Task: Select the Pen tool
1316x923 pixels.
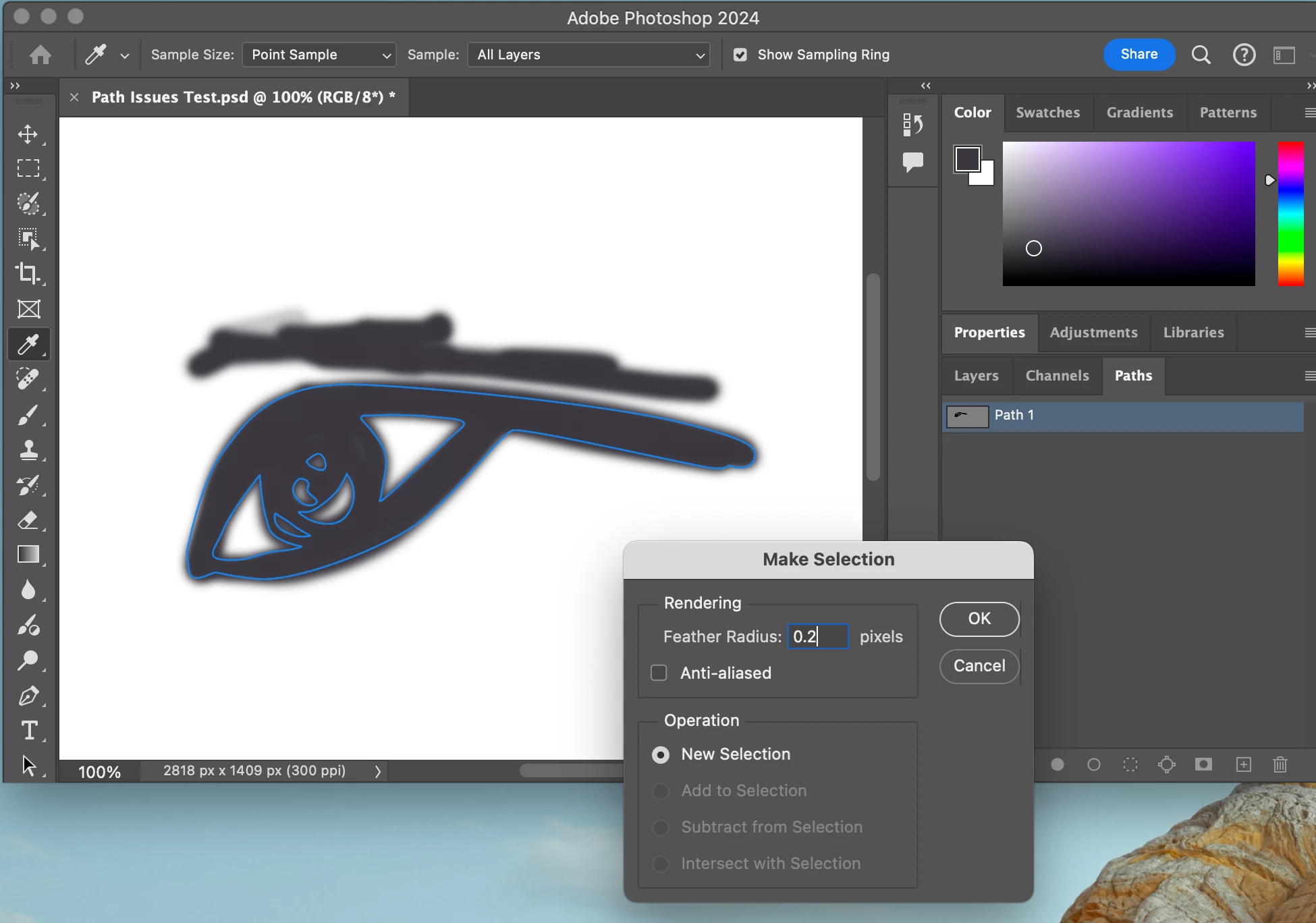Action: coord(28,696)
